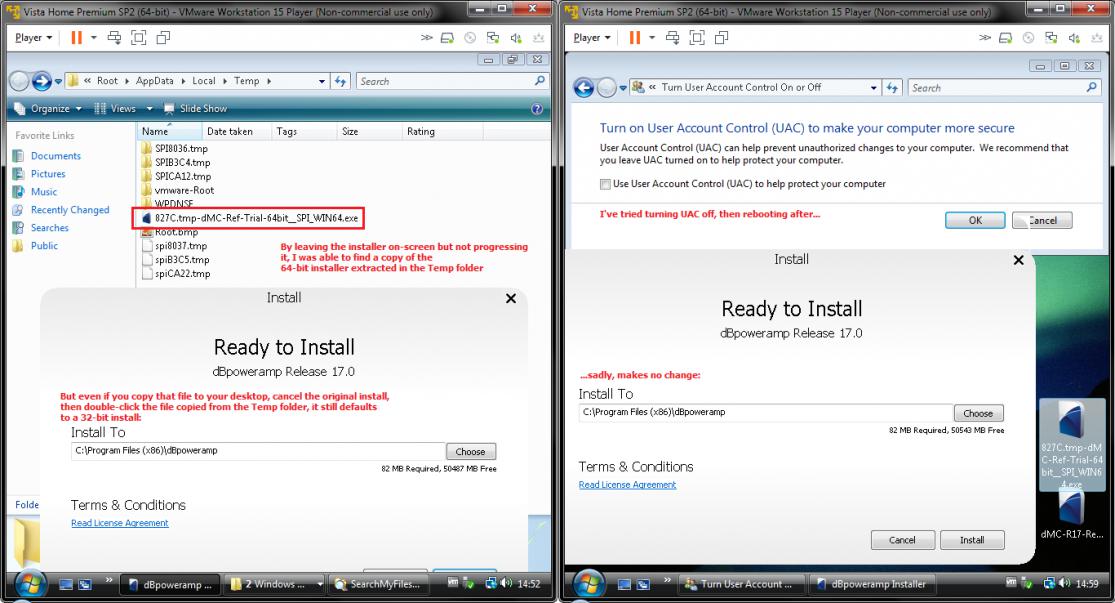Click sound card icon in right VMware toolbar
This screenshot has height=603, width=1115.
[x=1074, y=38]
